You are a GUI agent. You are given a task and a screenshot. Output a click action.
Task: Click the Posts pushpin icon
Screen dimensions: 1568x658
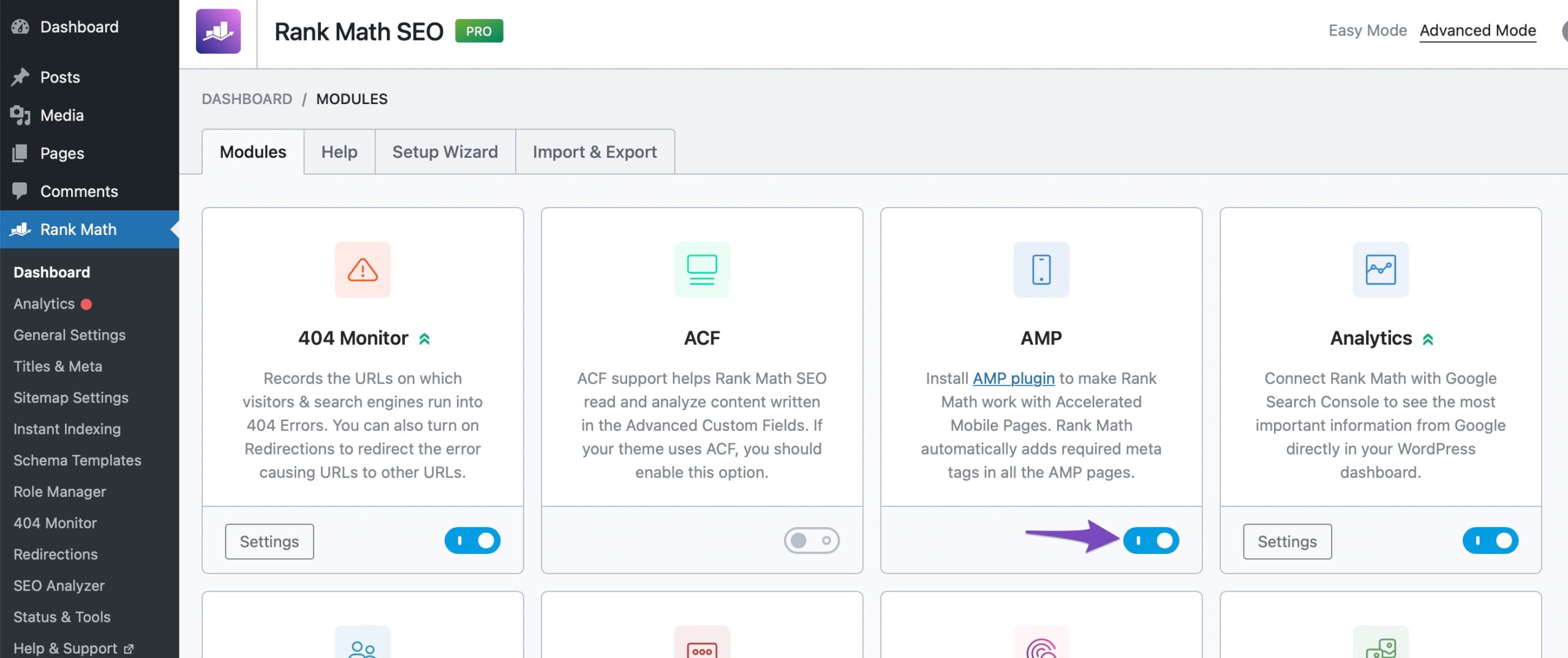(20, 77)
